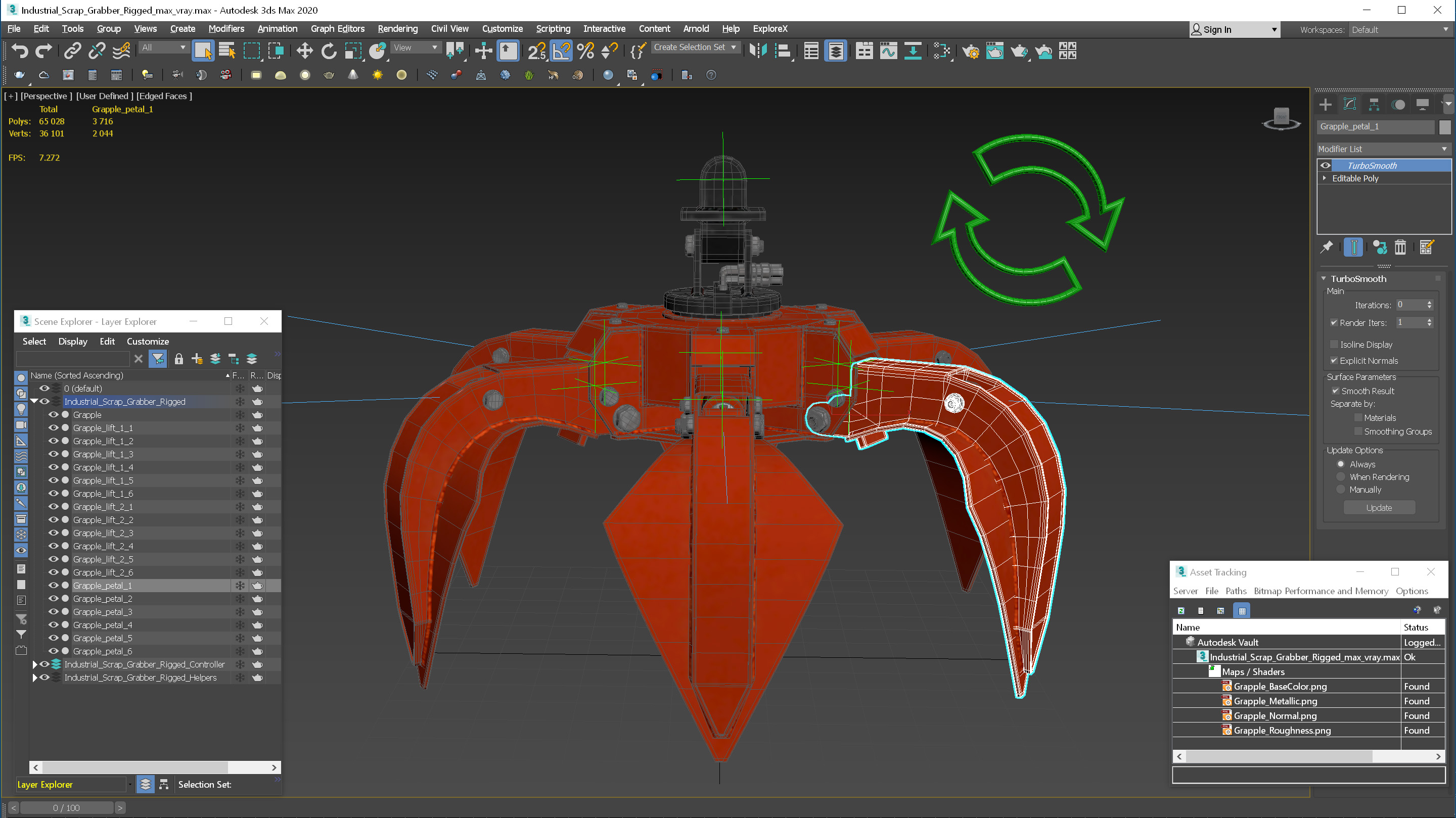Open the Modifiers menu in menu bar
The height and width of the screenshot is (818, 1456).
click(x=226, y=28)
